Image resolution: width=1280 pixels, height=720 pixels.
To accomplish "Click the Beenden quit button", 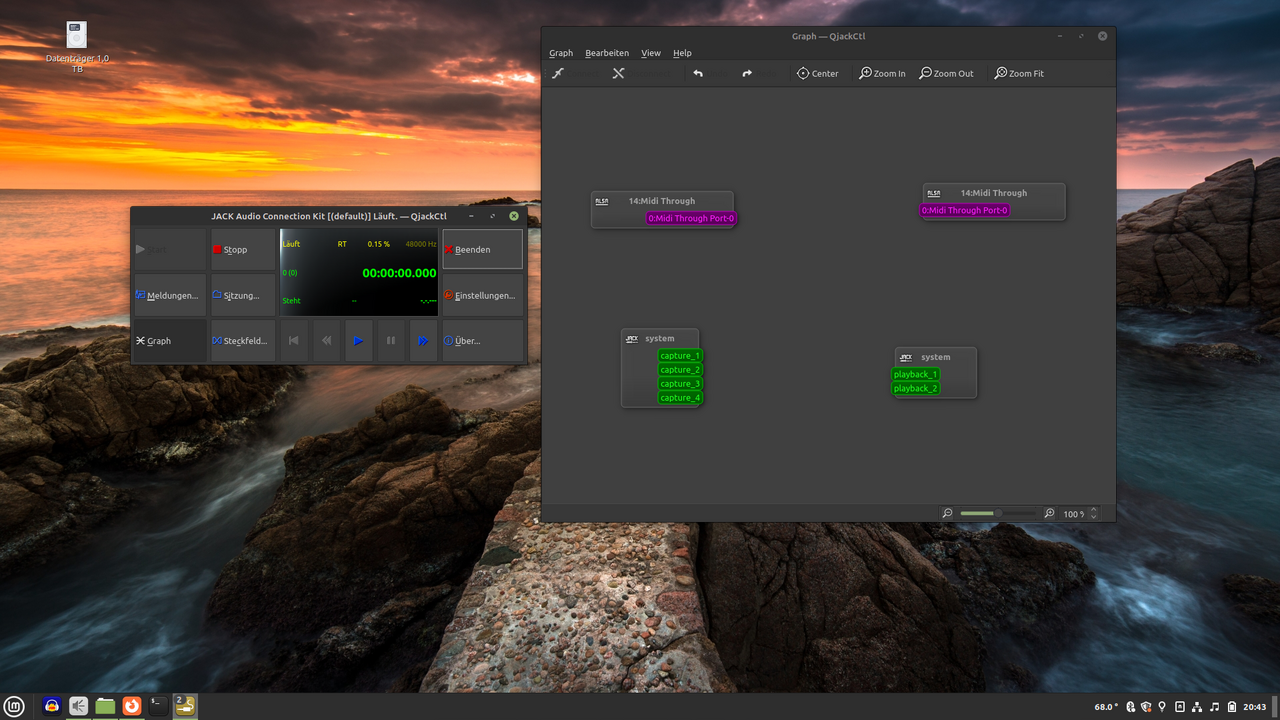I will point(483,250).
